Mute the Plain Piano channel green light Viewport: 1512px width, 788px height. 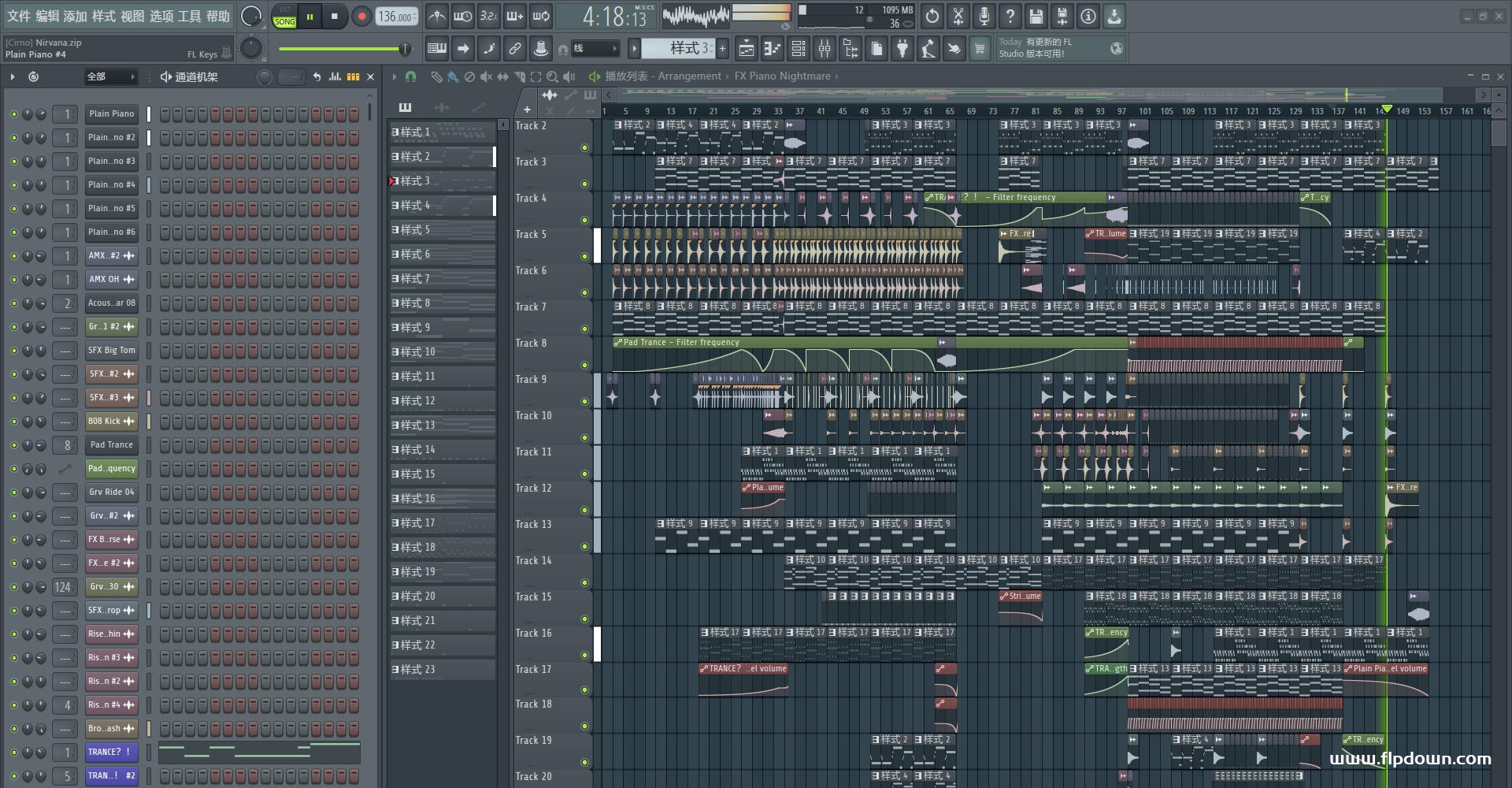13,114
